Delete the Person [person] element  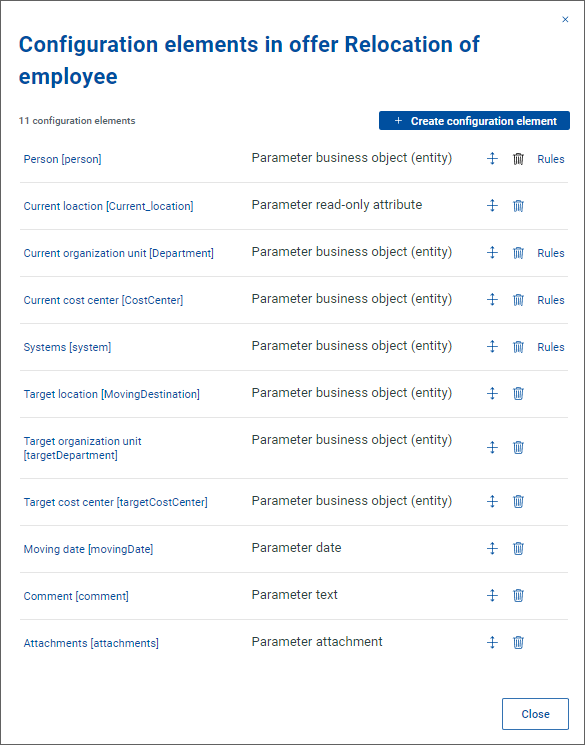point(518,159)
